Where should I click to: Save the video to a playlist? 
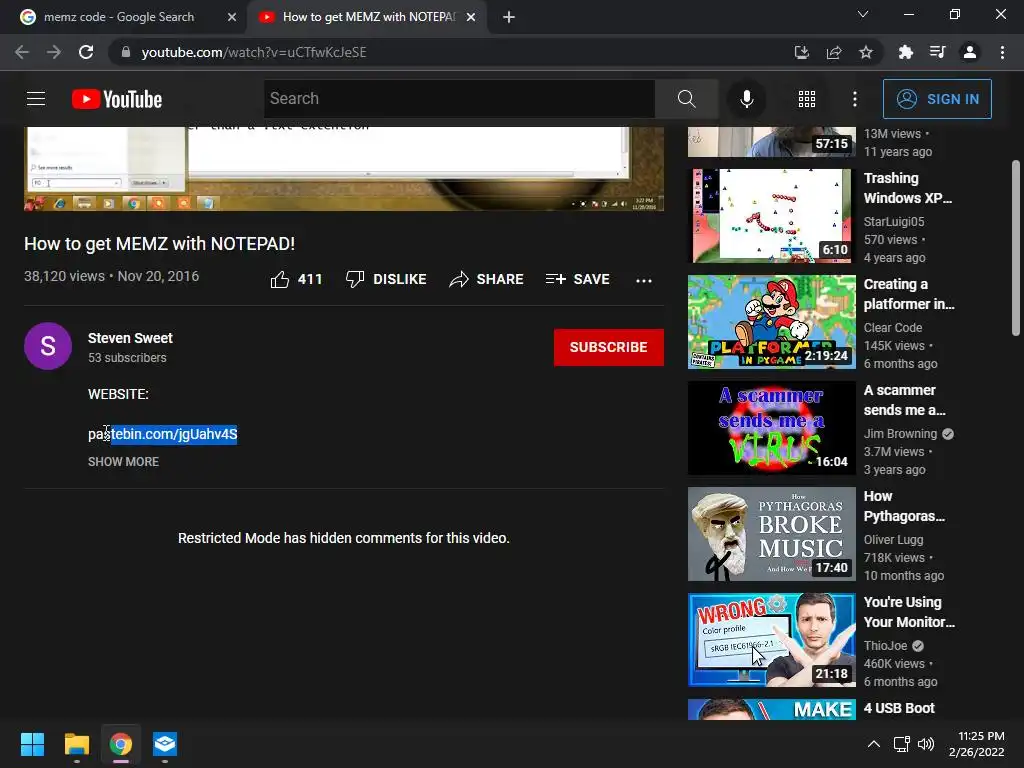(x=577, y=280)
